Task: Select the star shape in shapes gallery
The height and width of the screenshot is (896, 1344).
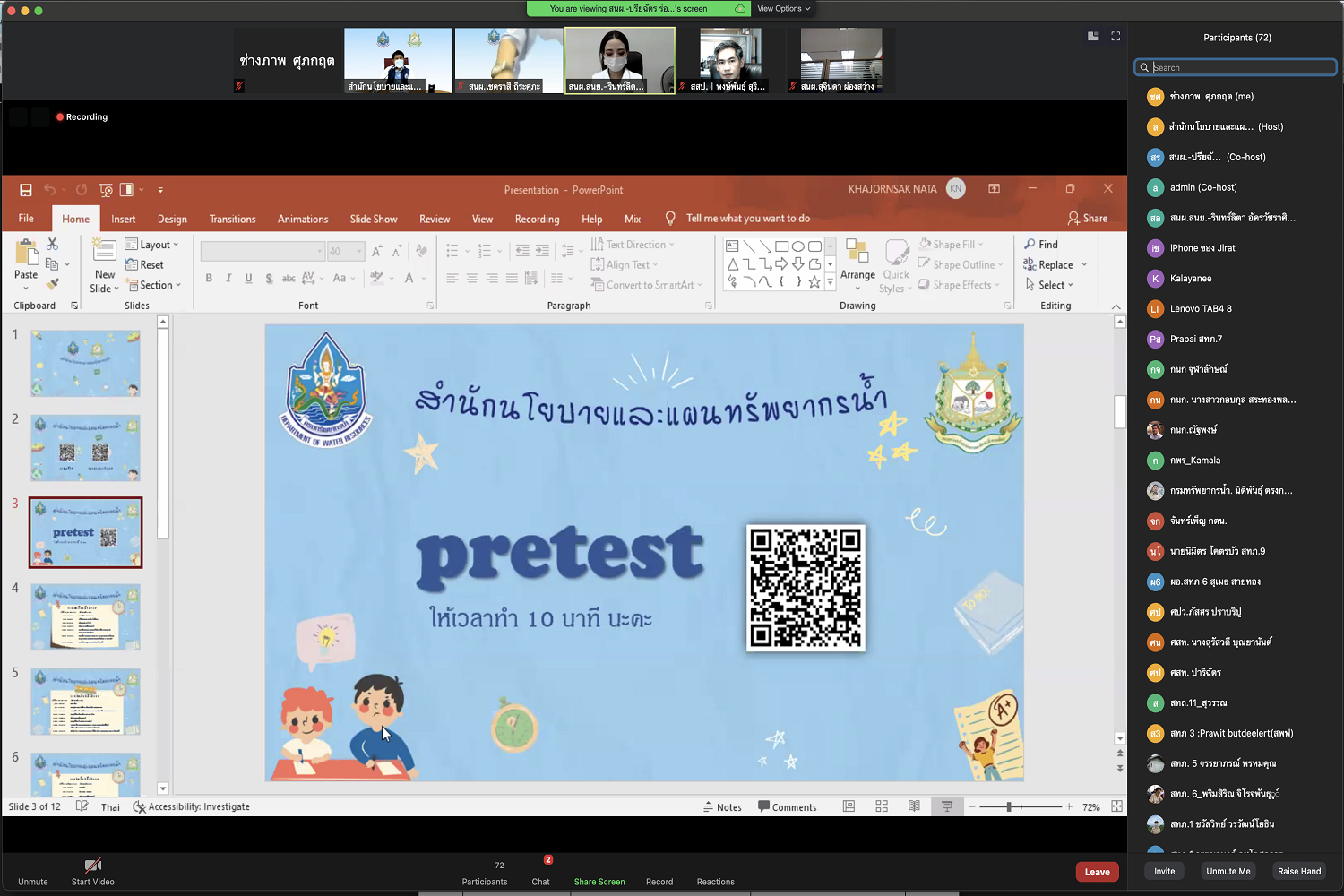Action: 814,281
